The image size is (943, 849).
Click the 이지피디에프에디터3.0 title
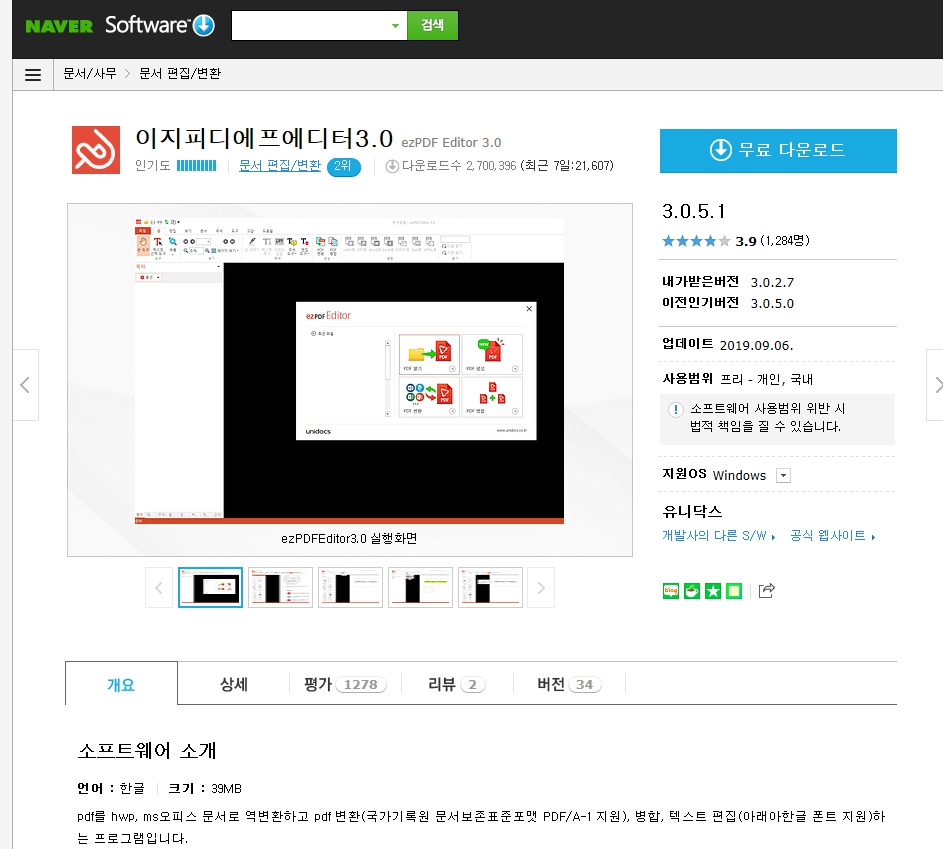tap(263, 139)
